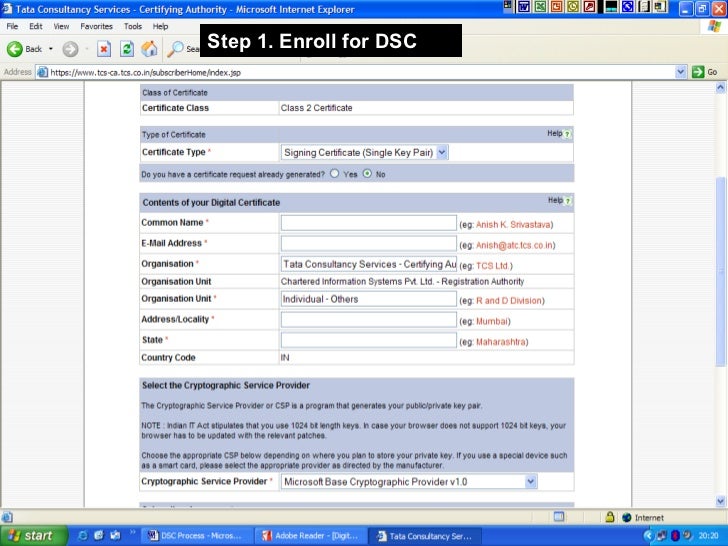Screen dimensions: 728x546
Task: Click the grey Forward arrow button
Action: tap(71, 49)
